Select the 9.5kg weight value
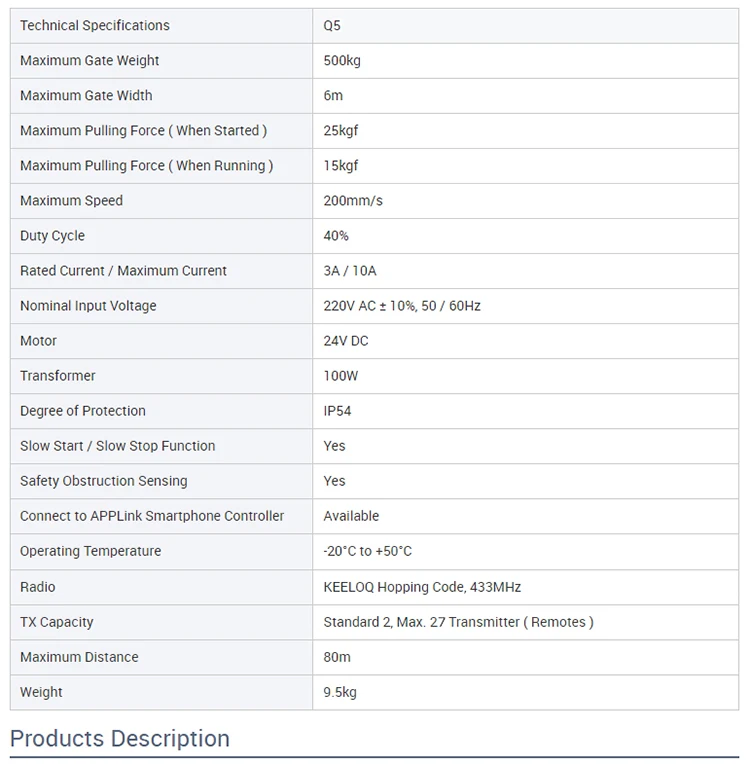Screen dimensions: 750x764 pos(340,691)
